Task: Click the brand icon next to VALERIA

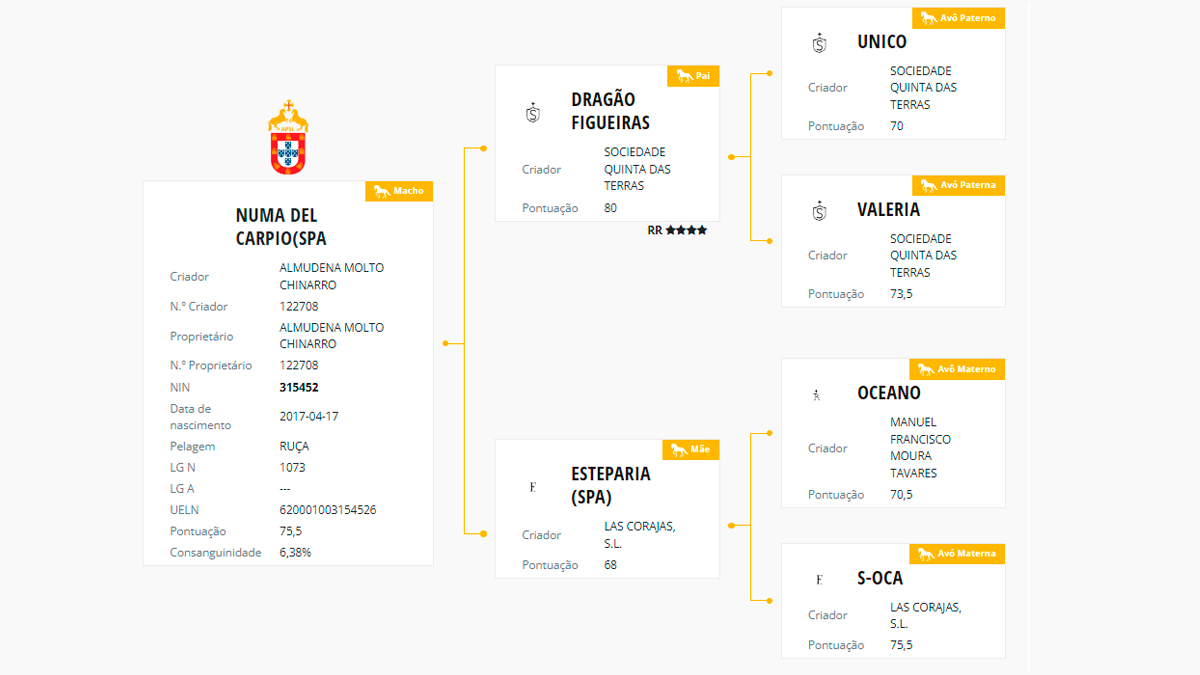Action: coord(820,211)
